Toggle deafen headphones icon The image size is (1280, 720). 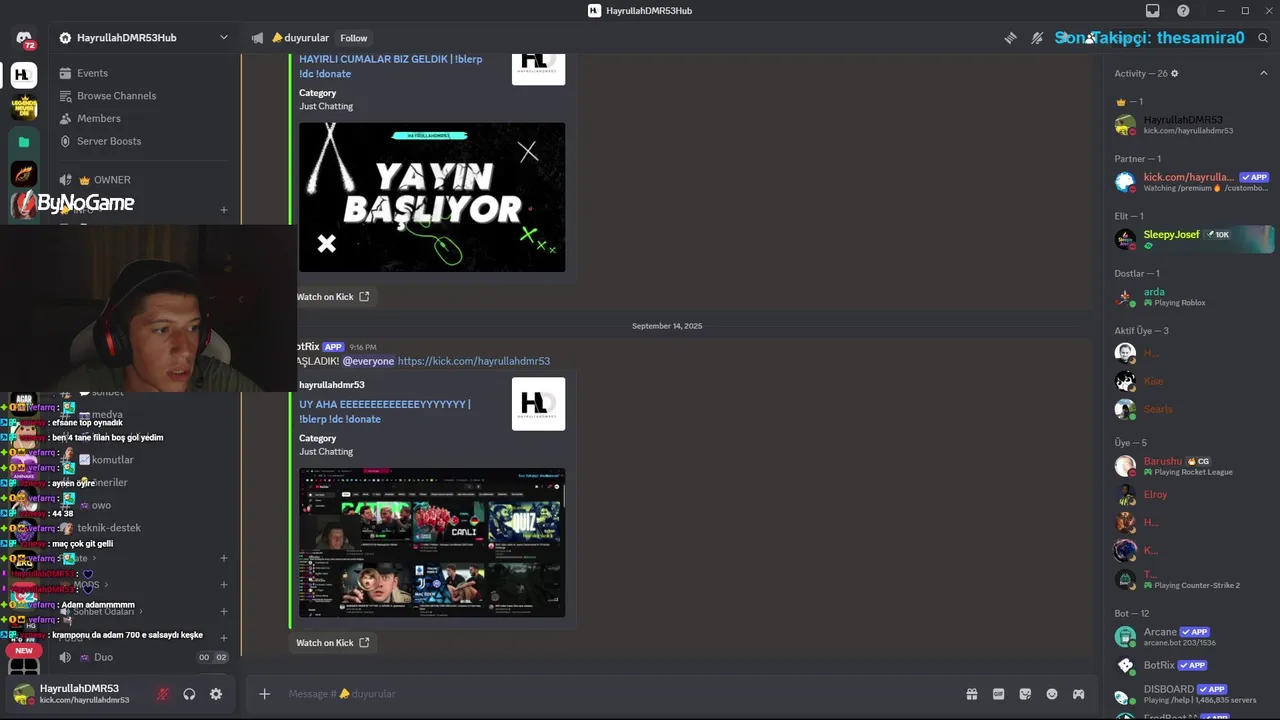[x=189, y=694]
